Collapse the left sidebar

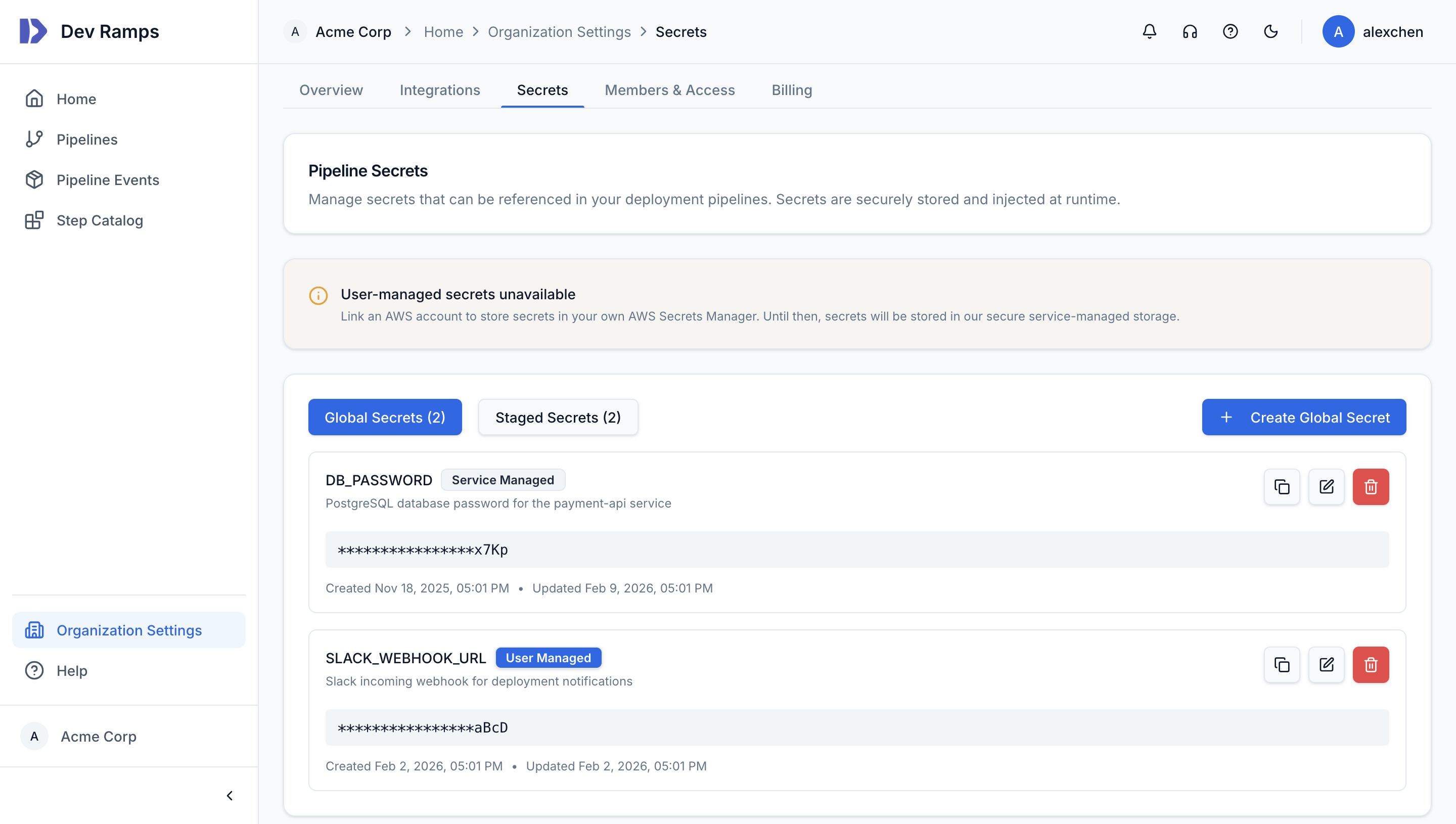pos(230,795)
